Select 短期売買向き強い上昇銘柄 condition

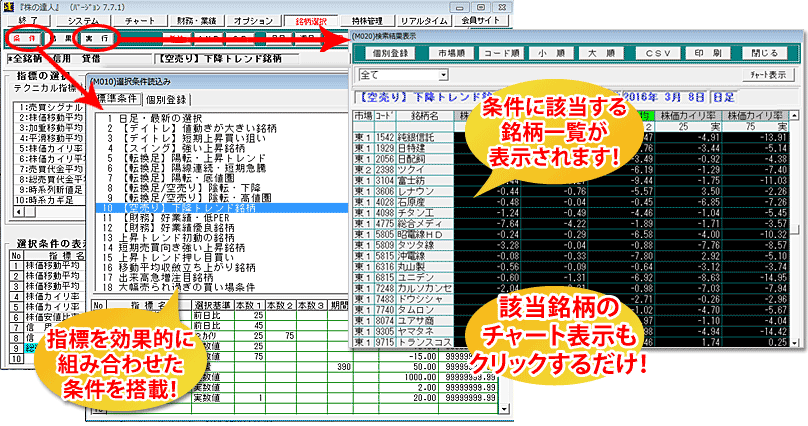click(x=222, y=248)
